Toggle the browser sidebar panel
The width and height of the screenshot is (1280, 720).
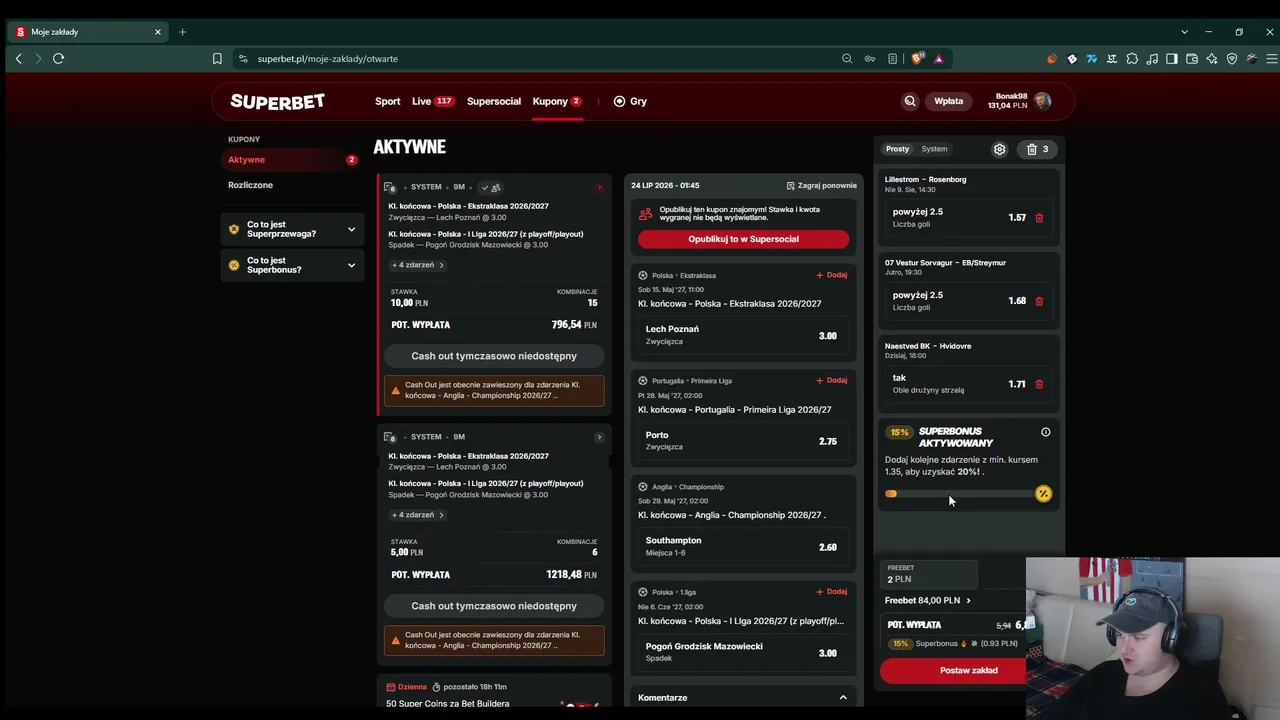(x=1172, y=59)
